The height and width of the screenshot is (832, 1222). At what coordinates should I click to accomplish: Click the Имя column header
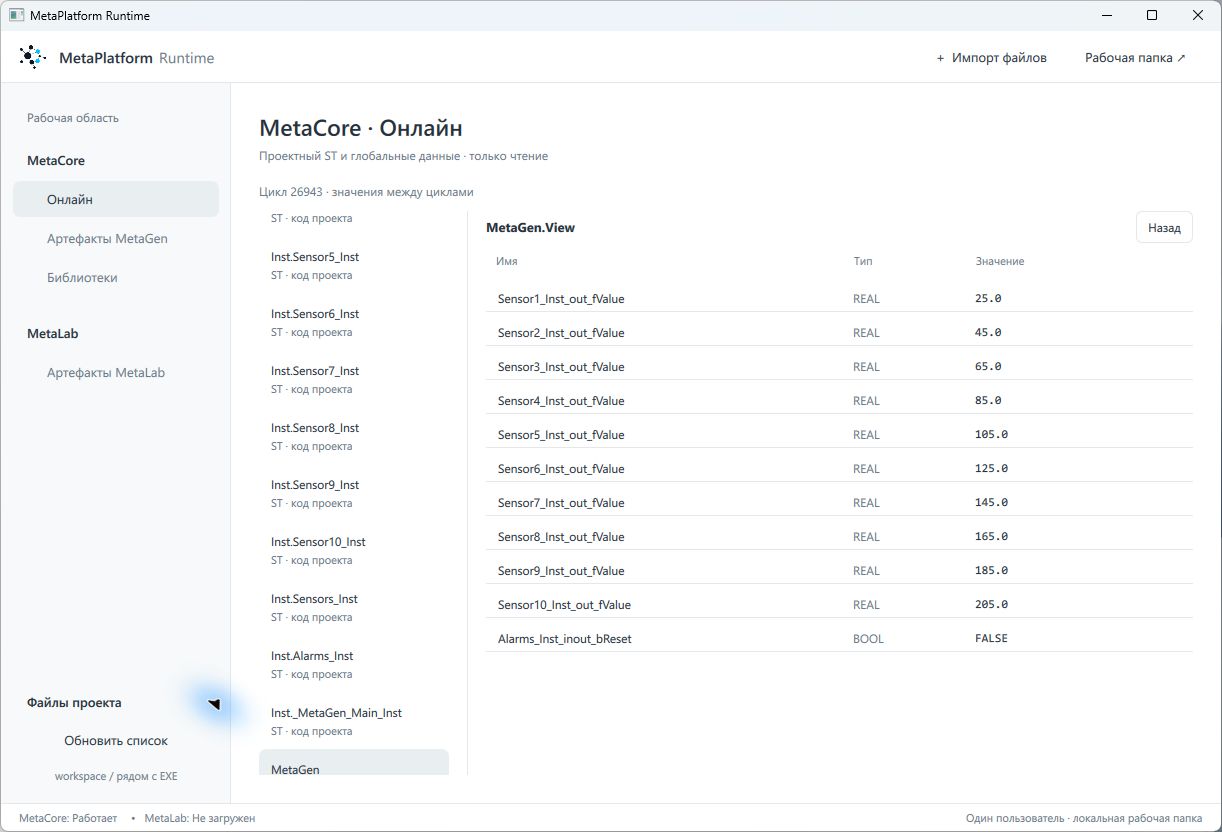pyautogui.click(x=507, y=261)
